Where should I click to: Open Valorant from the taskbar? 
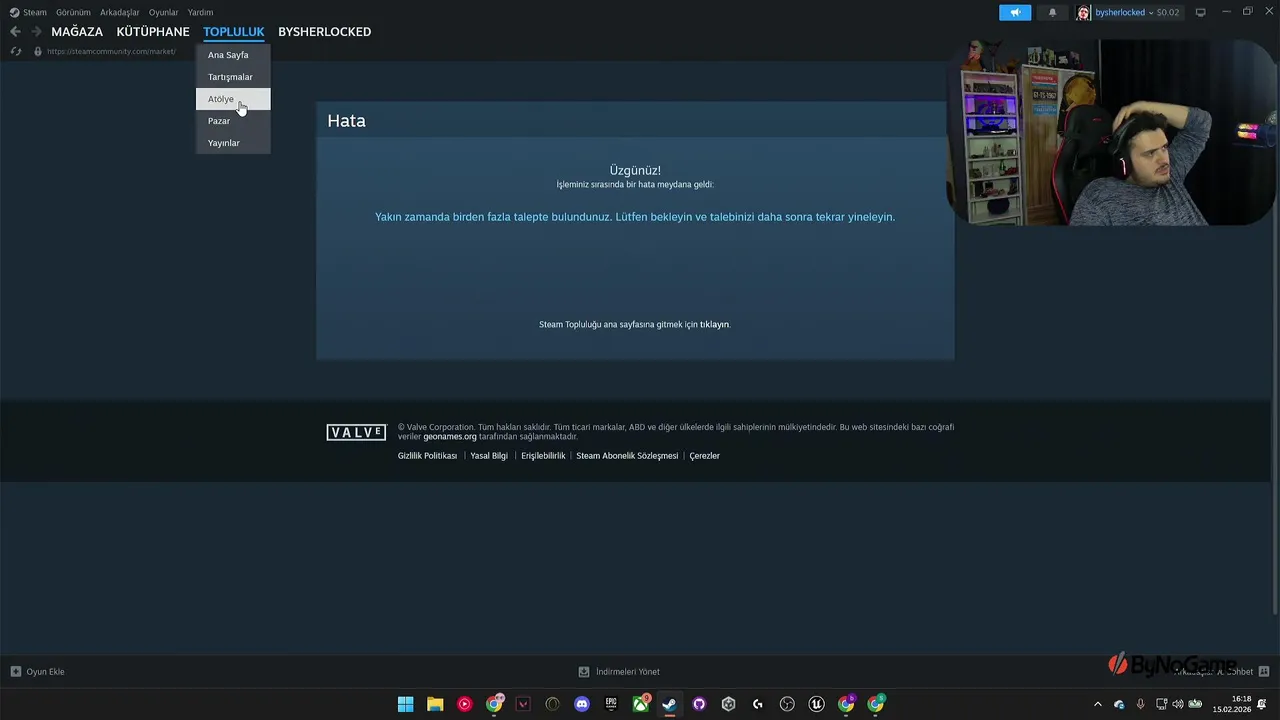tap(523, 704)
